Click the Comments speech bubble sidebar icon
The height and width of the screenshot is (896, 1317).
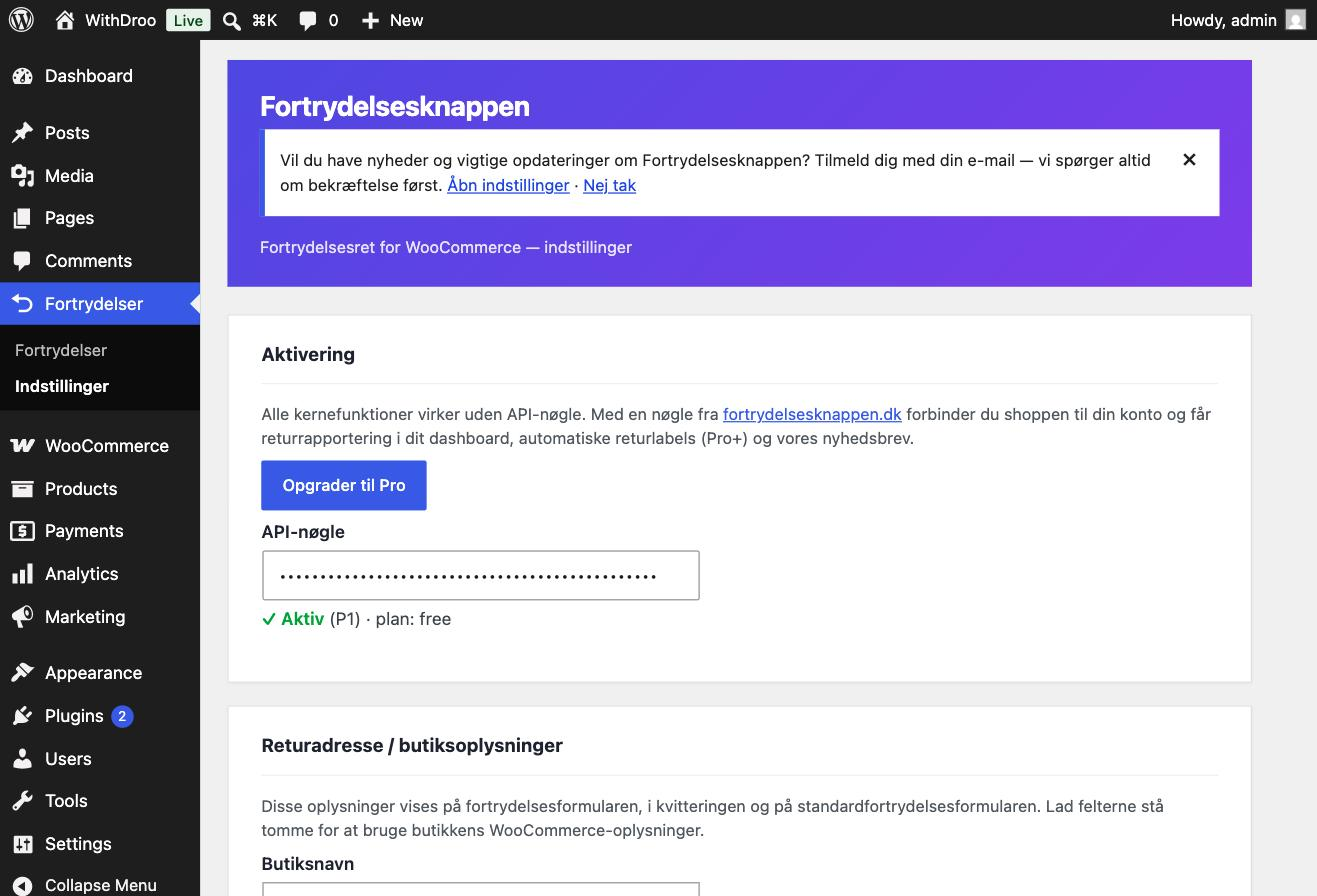pyautogui.click(x=22, y=261)
